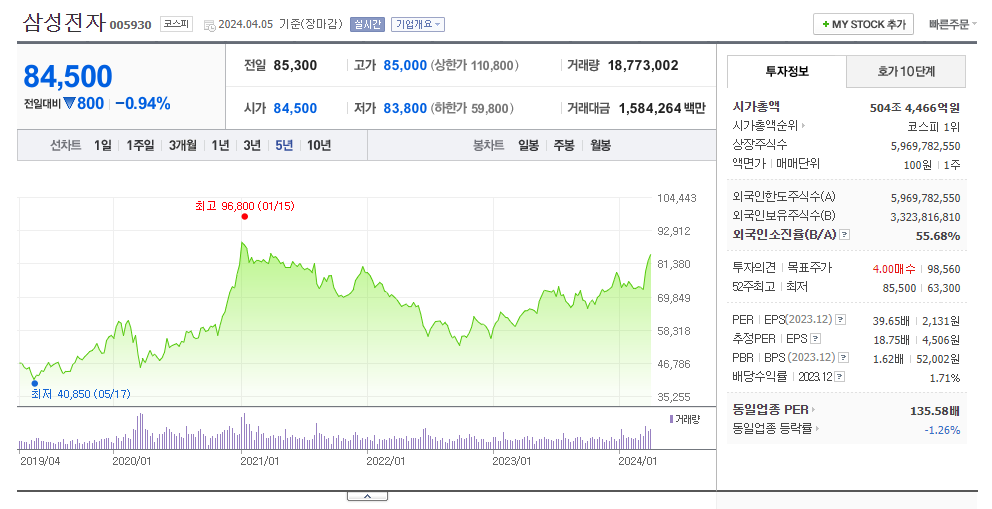Open the 기업개요 dropdown
The width and height of the screenshot is (992, 509).
tap(418, 24)
